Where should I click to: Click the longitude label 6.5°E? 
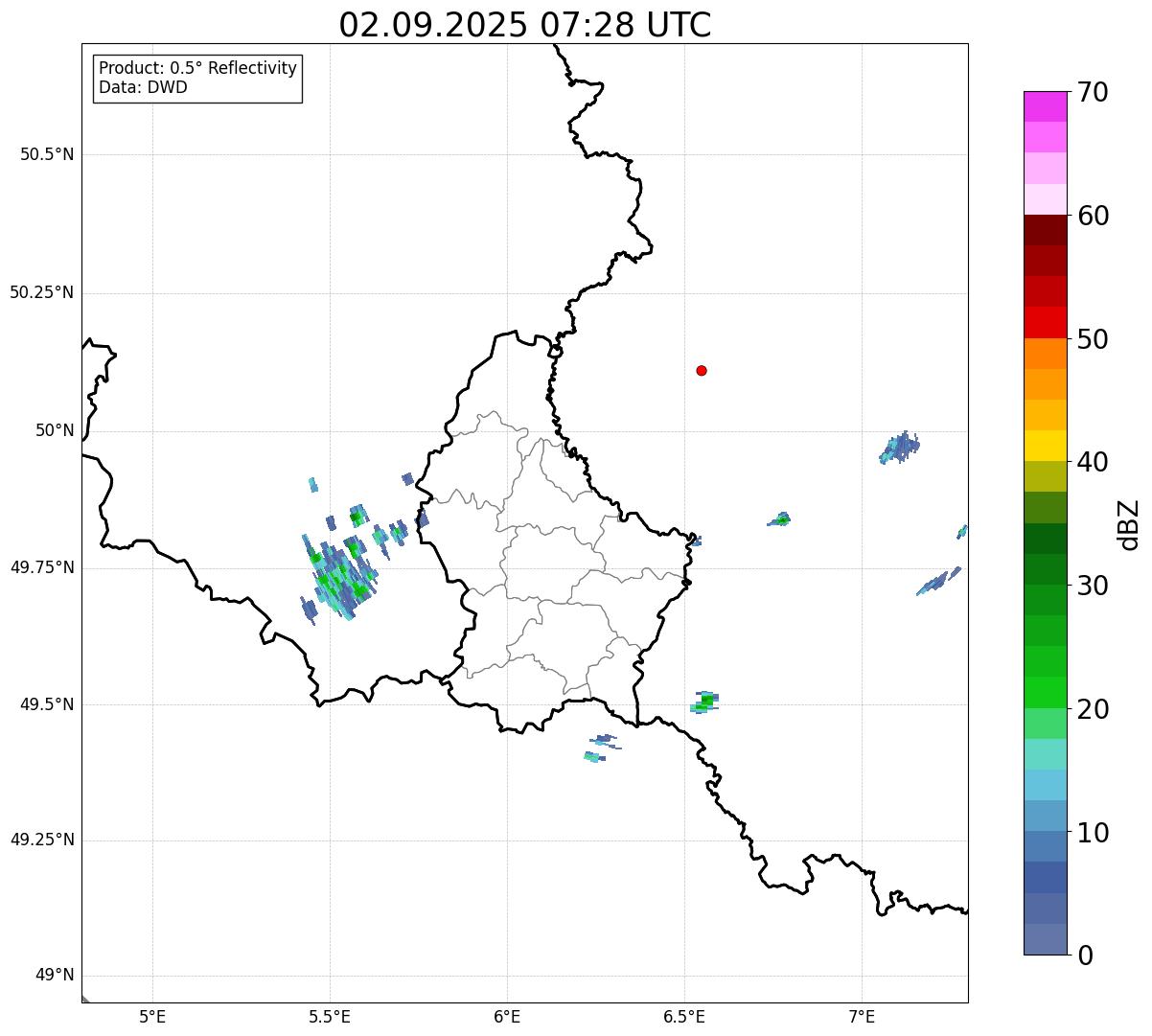[684, 1016]
